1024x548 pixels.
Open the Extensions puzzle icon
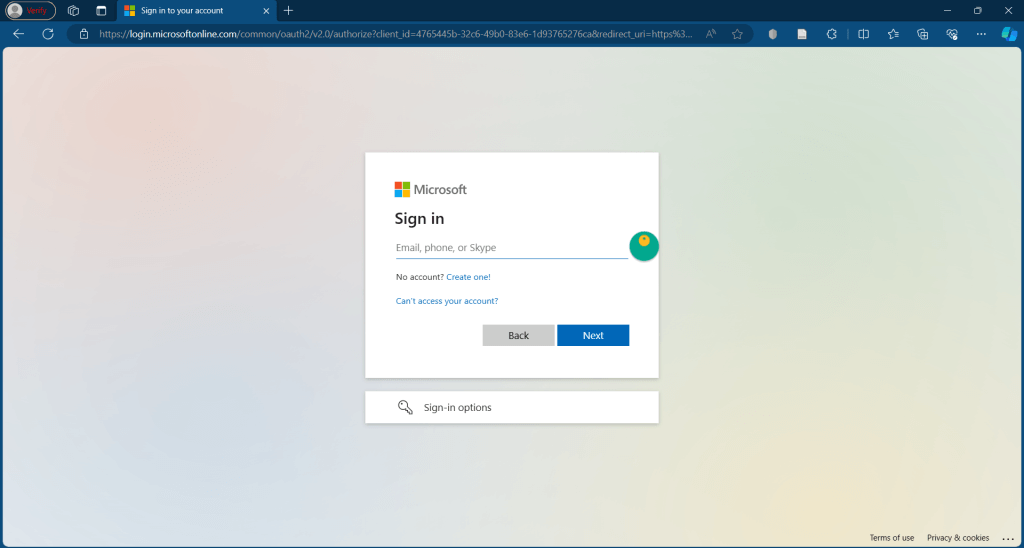[831, 33]
